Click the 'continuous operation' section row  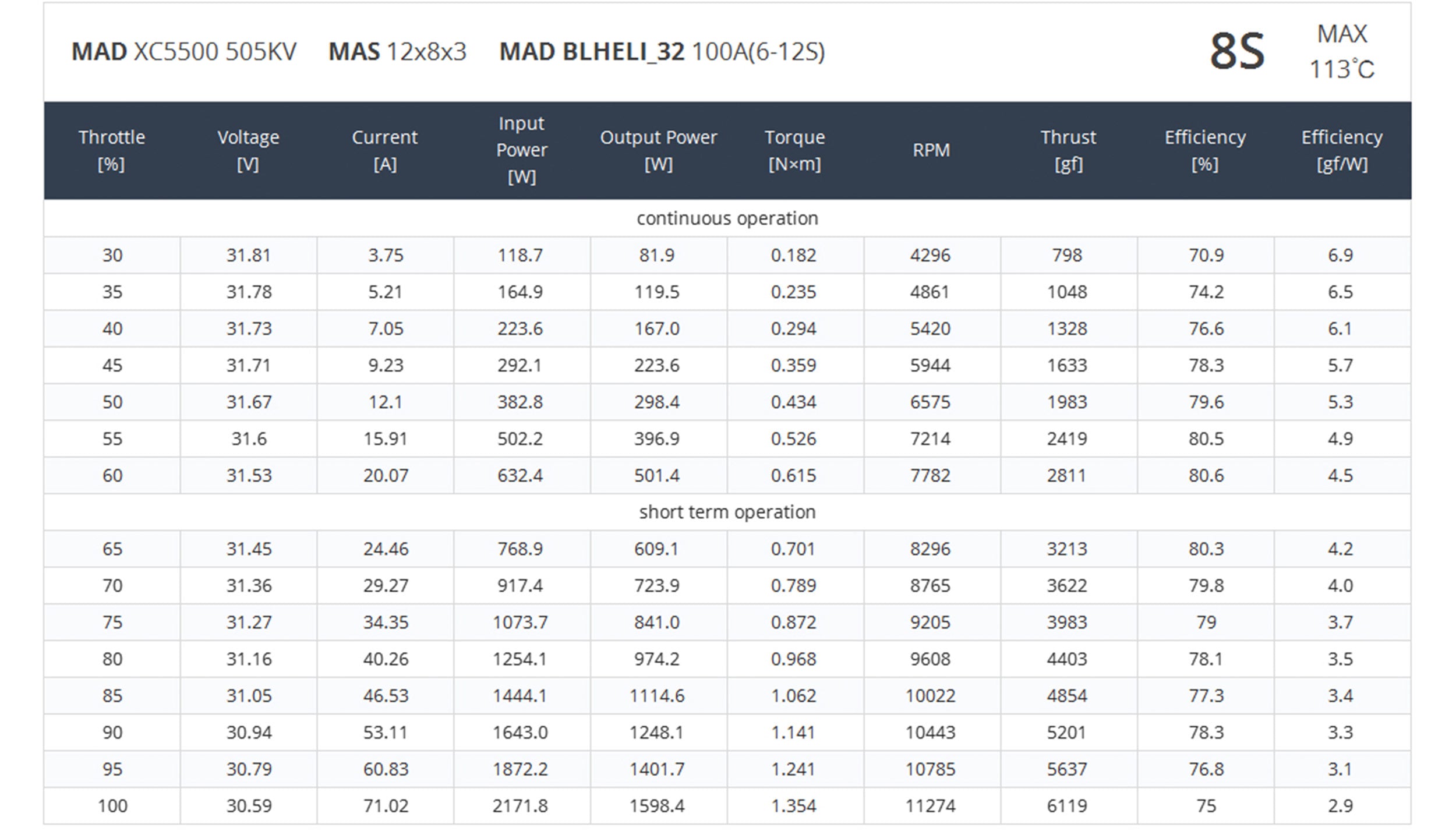click(x=727, y=218)
